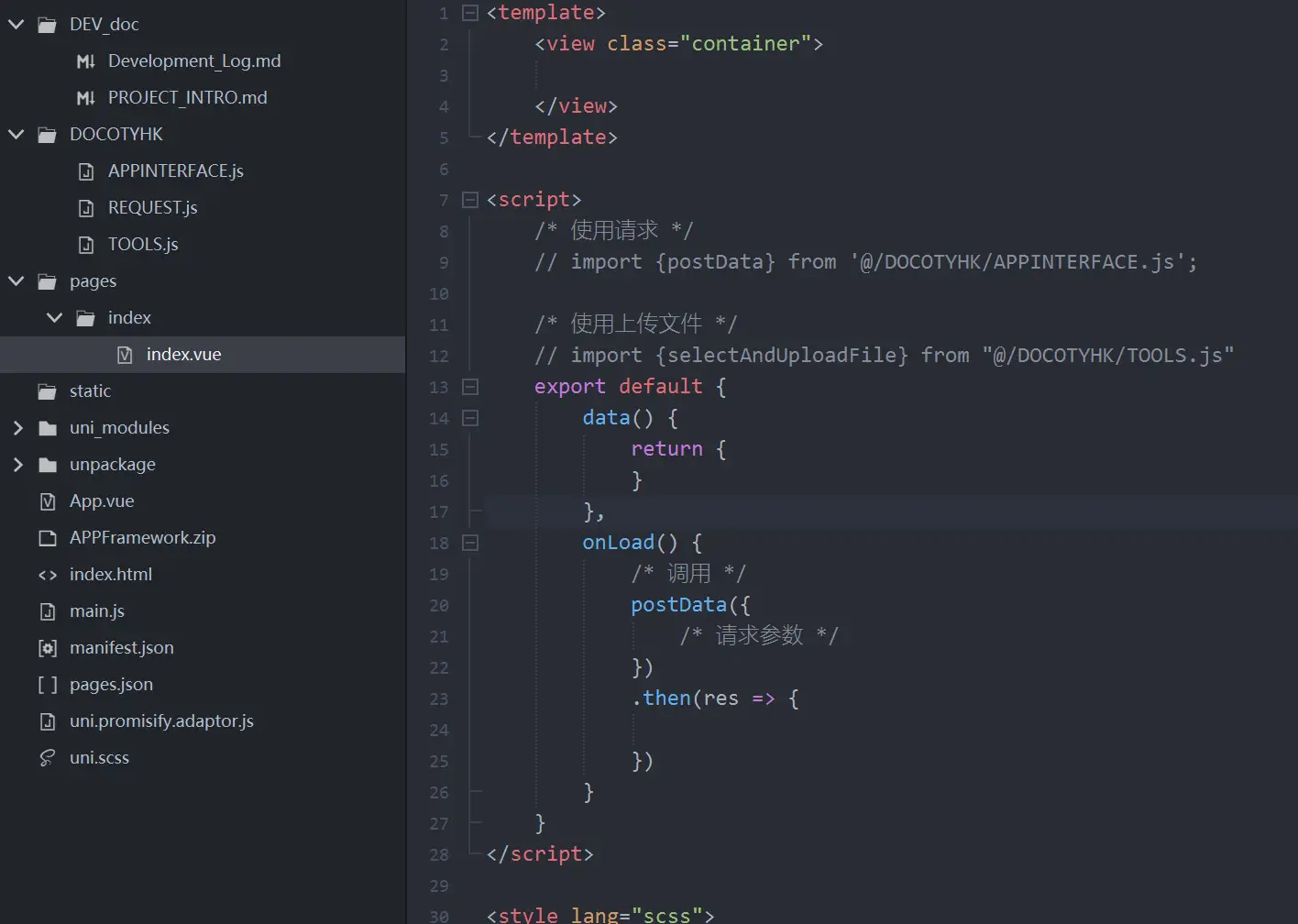Screen dimensions: 1298x924
Task: Click the zip file icon beside APPFramework.zip
Action: (x=48, y=538)
